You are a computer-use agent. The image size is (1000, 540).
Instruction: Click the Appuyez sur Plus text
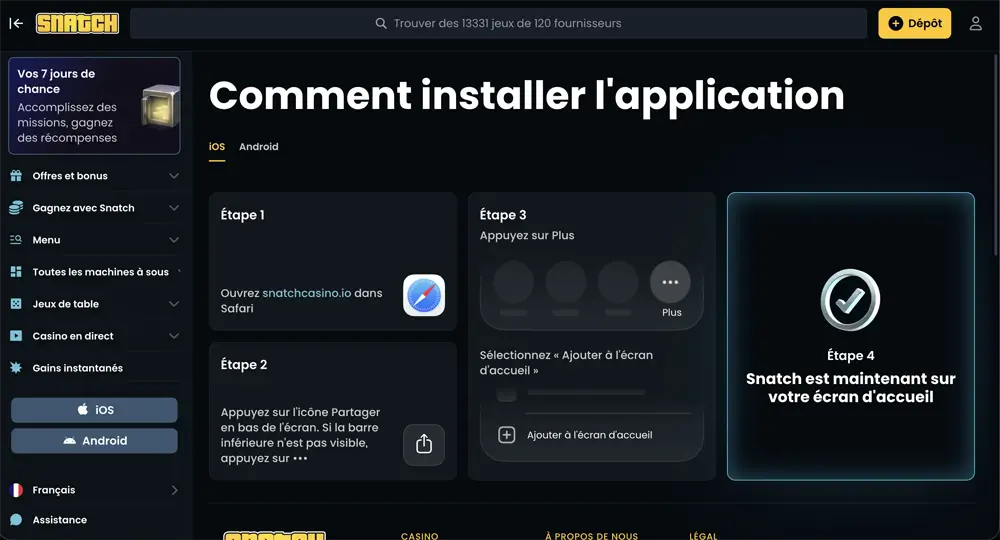(527, 235)
